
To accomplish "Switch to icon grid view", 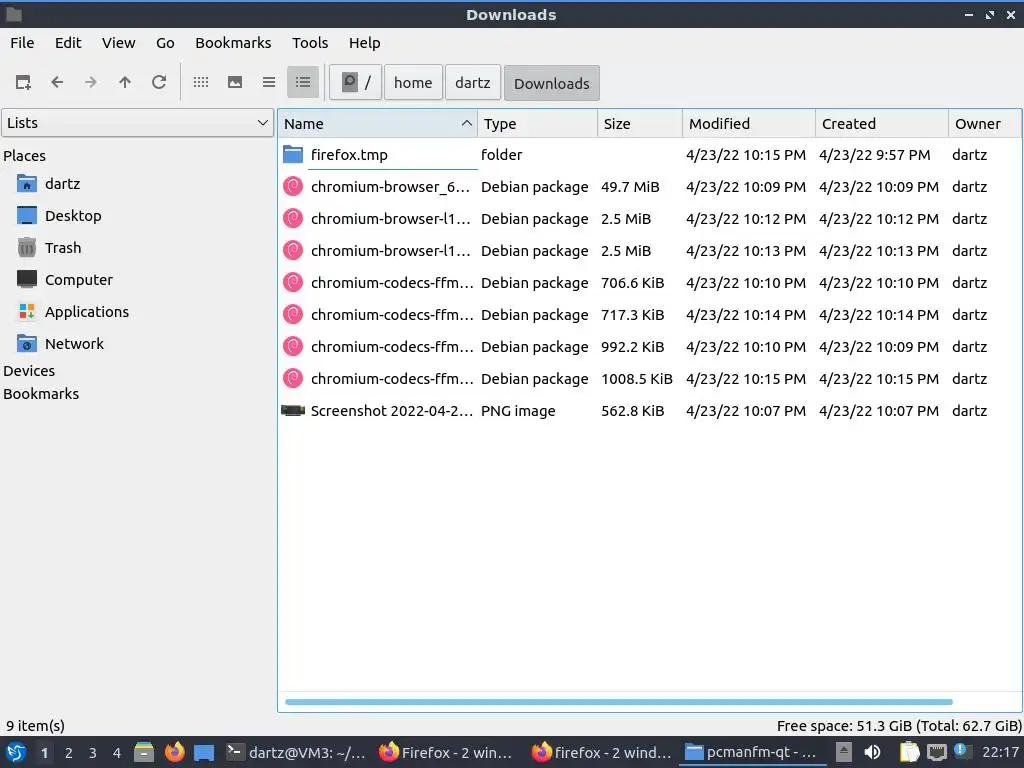I will [x=200, y=82].
